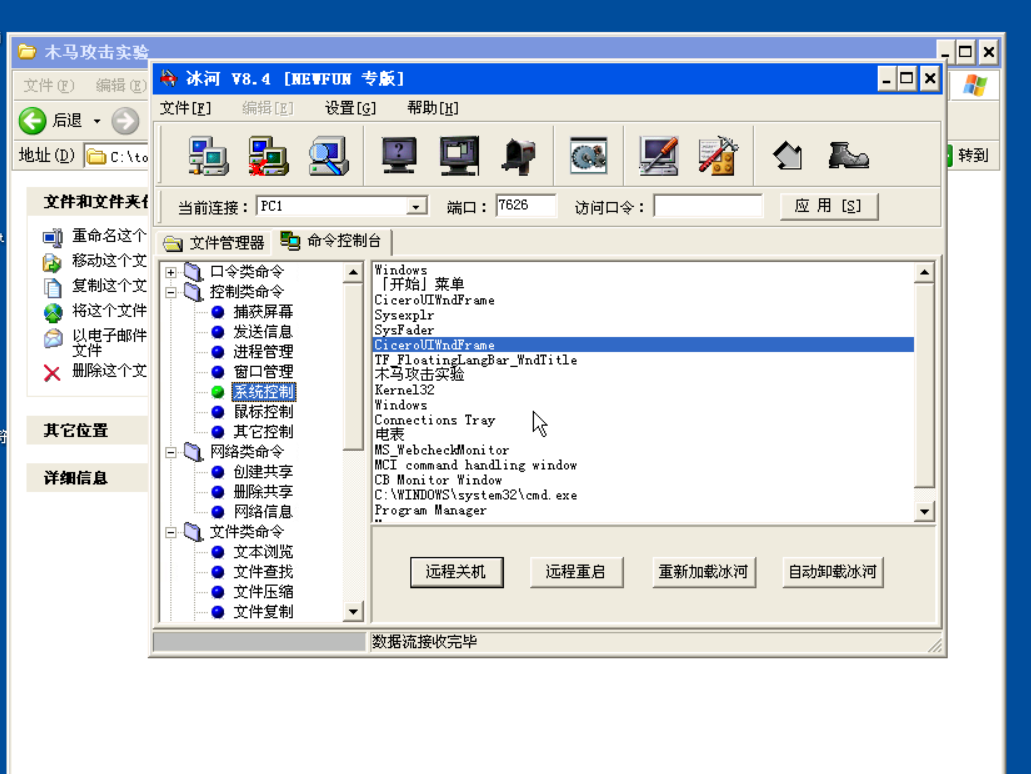
Task: Click the command tree scroll down arrow
Action: click(353, 612)
